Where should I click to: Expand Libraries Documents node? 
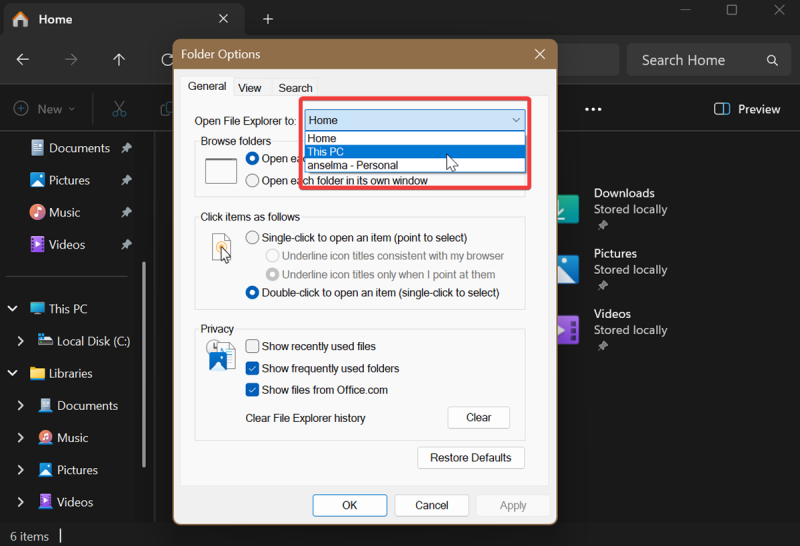pos(20,406)
